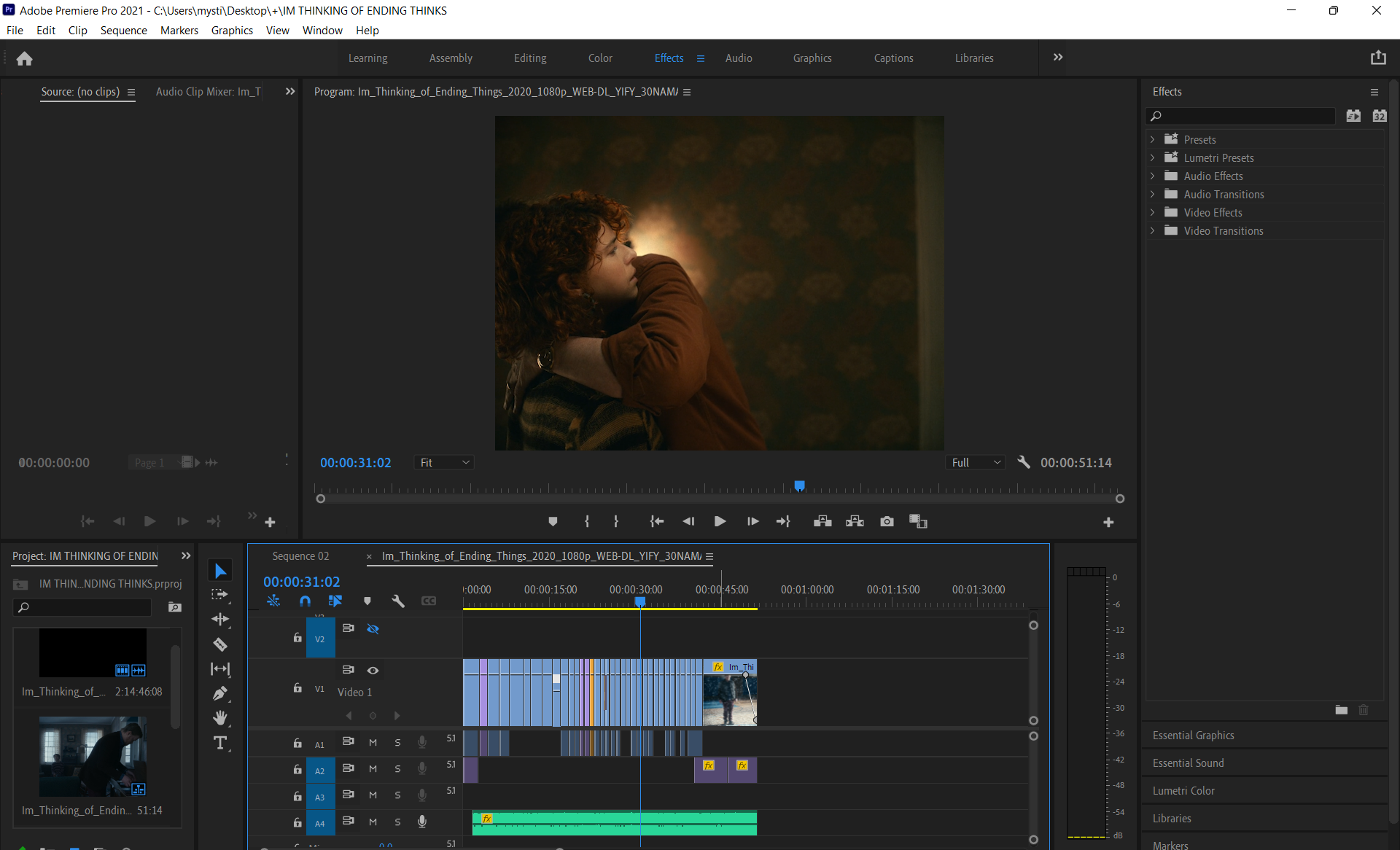
Task: Expand Video Transitions folder
Action: [x=1152, y=230]
